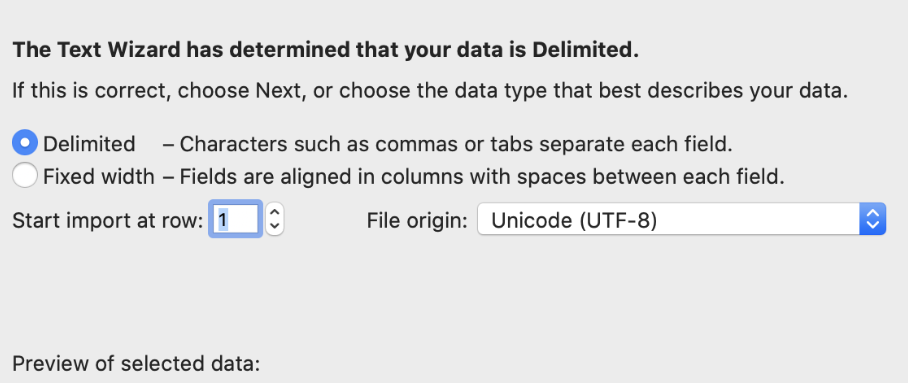Select the Delimited radio button
Image resolution: width=908 pixels, height=383 pixels.
25,143
